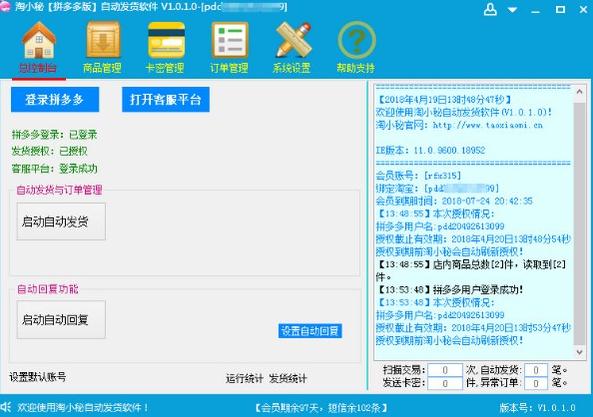Image resolution: width=593 pixels, height=417 pixels.
Task: Switch to 运行统计 tab
Action: pyautogui.click(x=244, y=378)
